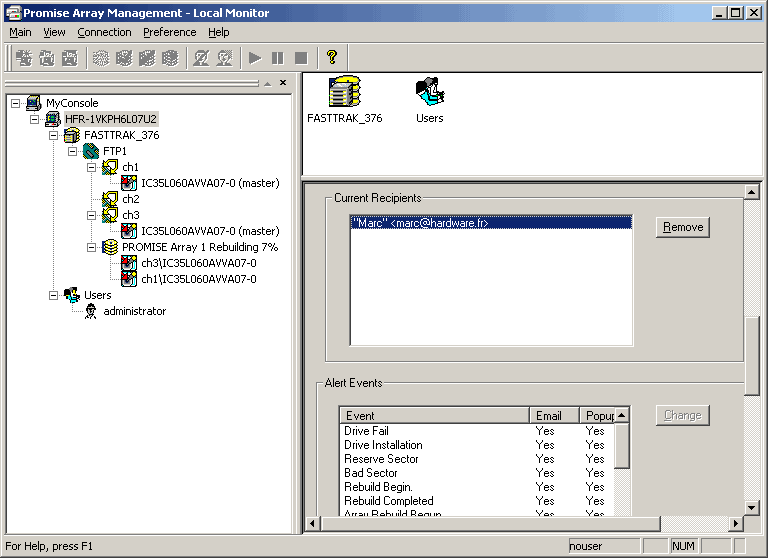Select the FTP1 card icon in the tree
This screenshot has width=768, height=558.
(91, 151)
